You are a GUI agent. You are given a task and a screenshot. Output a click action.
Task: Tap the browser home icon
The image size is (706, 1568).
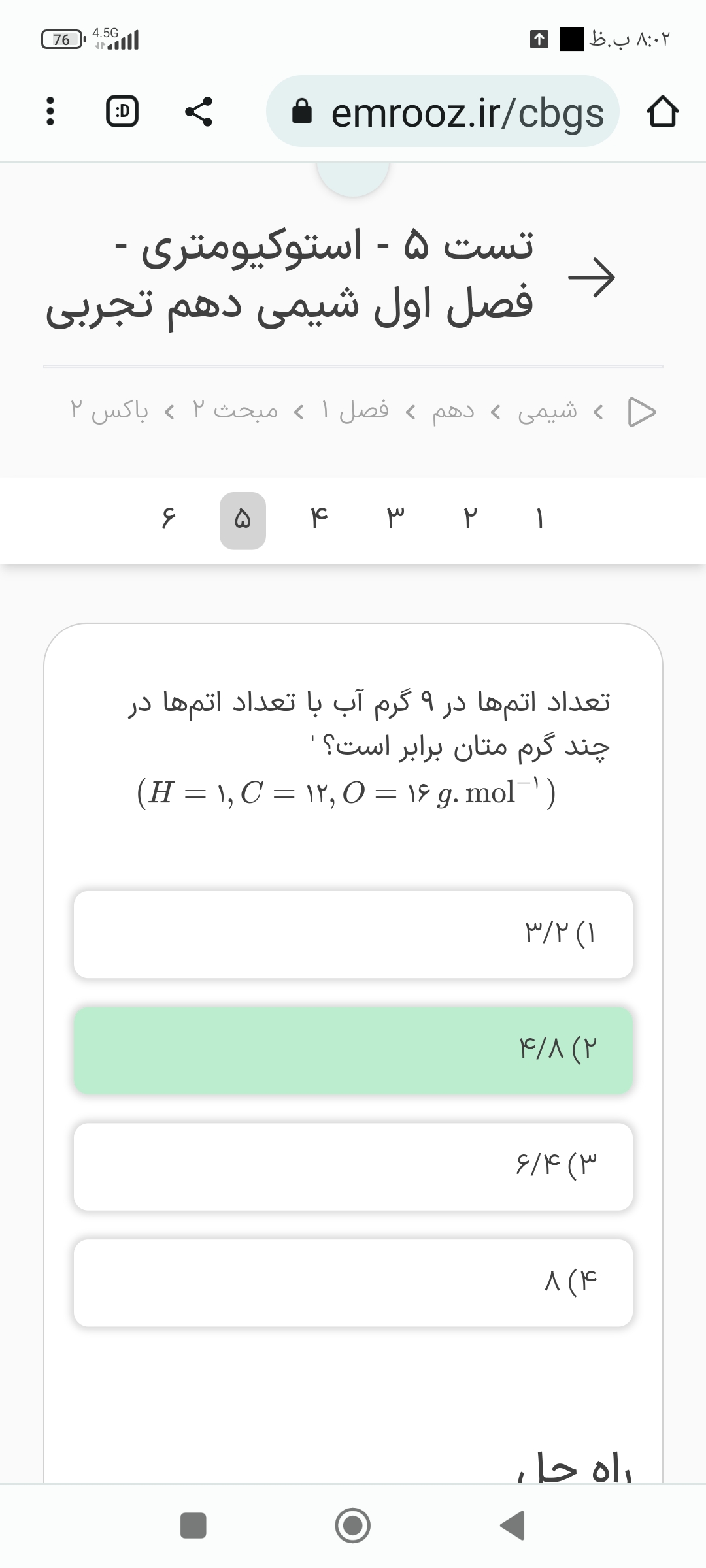(x=662, y=112)
